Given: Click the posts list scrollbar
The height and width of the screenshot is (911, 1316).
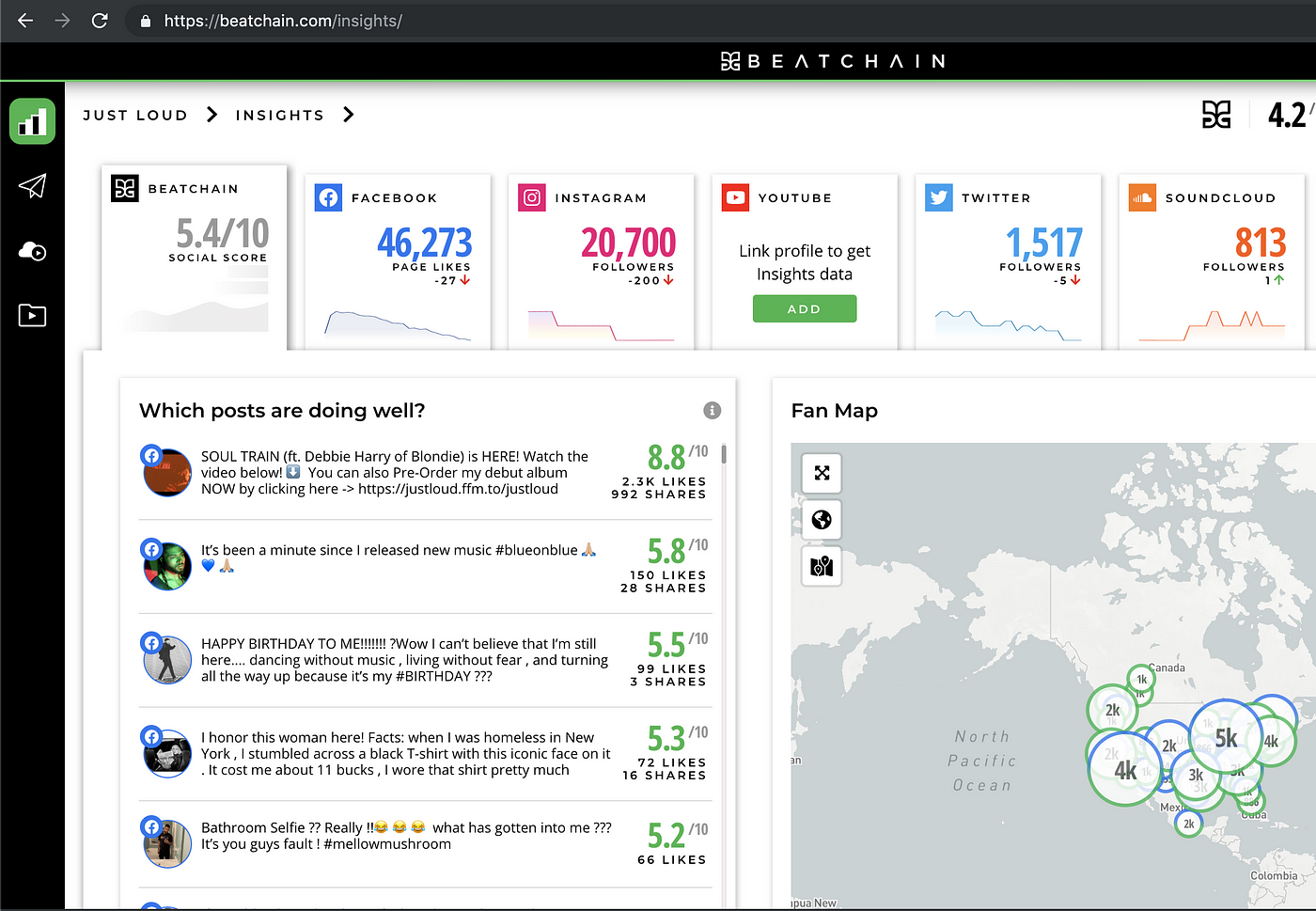Looking at the screenshot, I should [724, 454].
